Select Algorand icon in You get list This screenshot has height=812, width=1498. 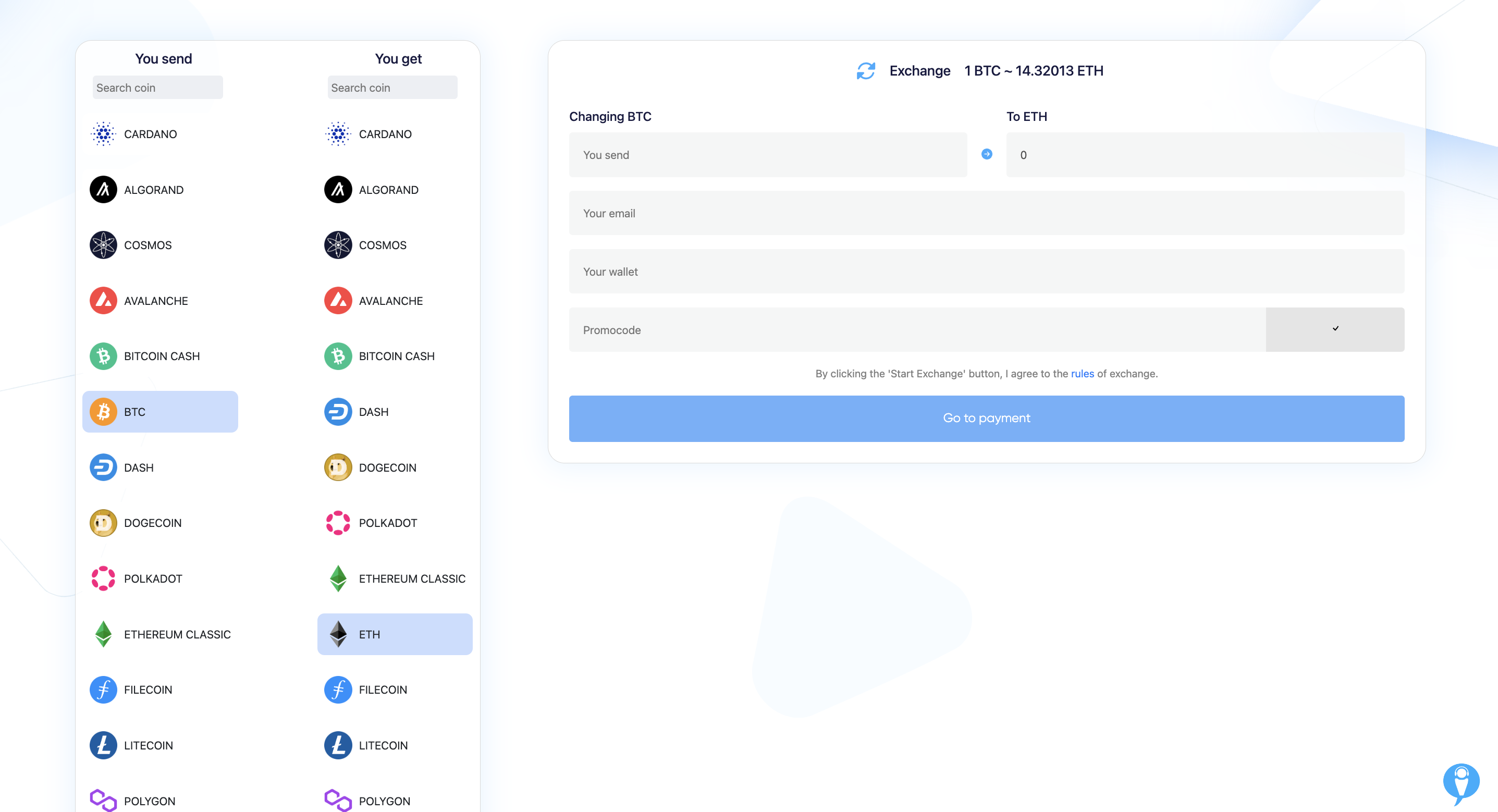338,190
